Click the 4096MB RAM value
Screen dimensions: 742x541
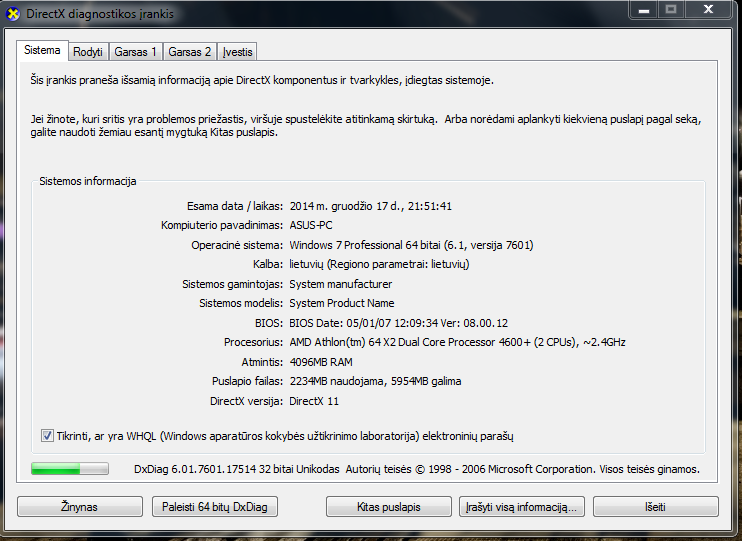(321, 362)
